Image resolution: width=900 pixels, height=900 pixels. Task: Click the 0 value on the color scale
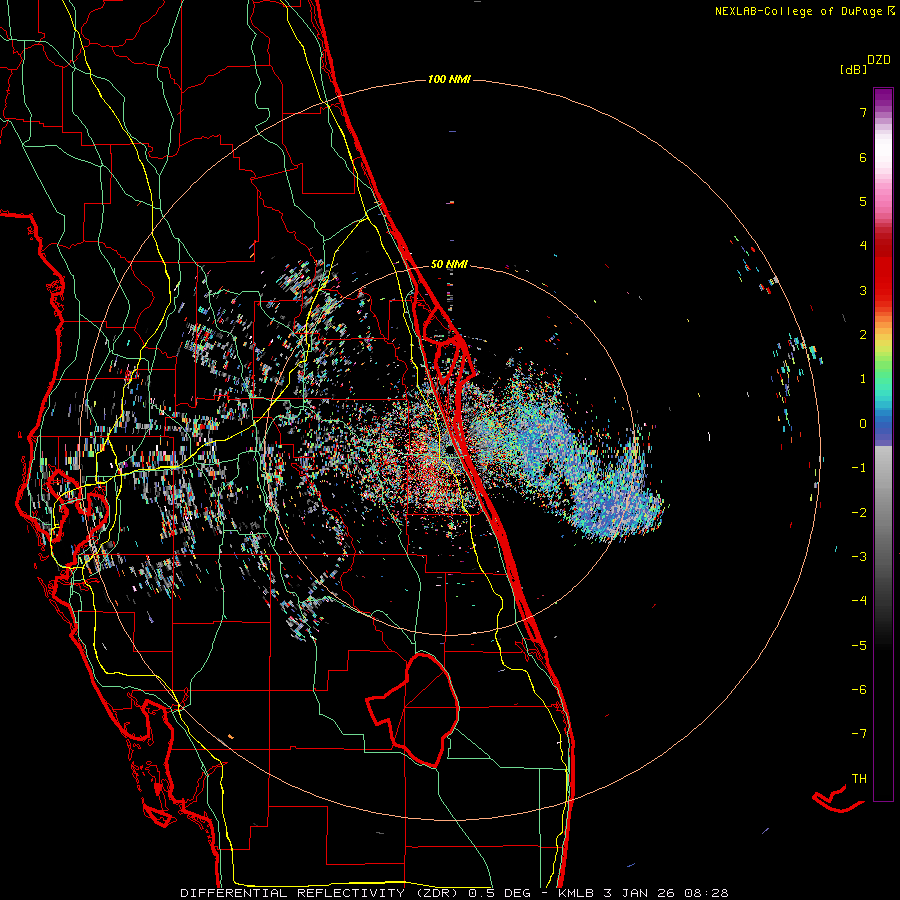point(863,424)
